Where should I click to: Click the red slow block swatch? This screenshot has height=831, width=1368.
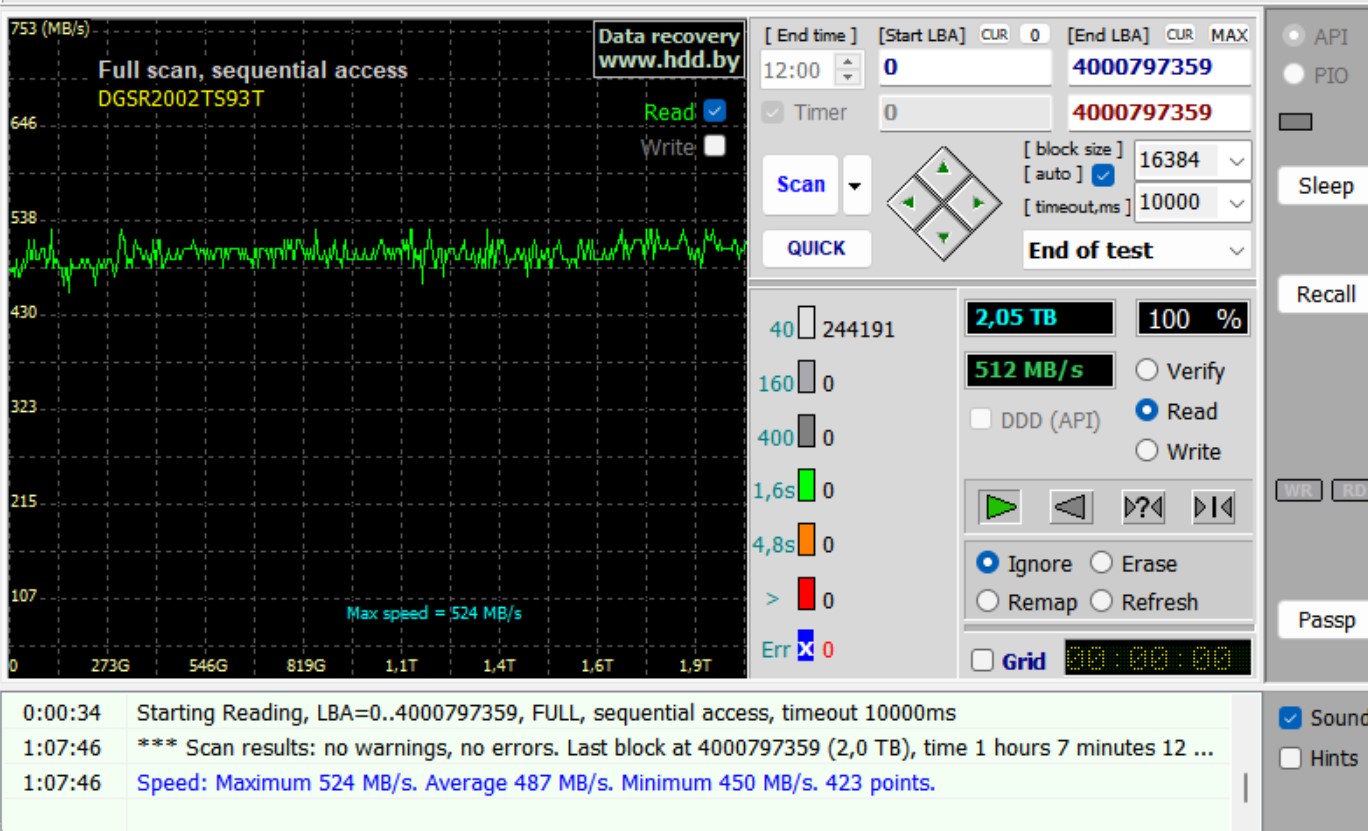click(806, 593)
